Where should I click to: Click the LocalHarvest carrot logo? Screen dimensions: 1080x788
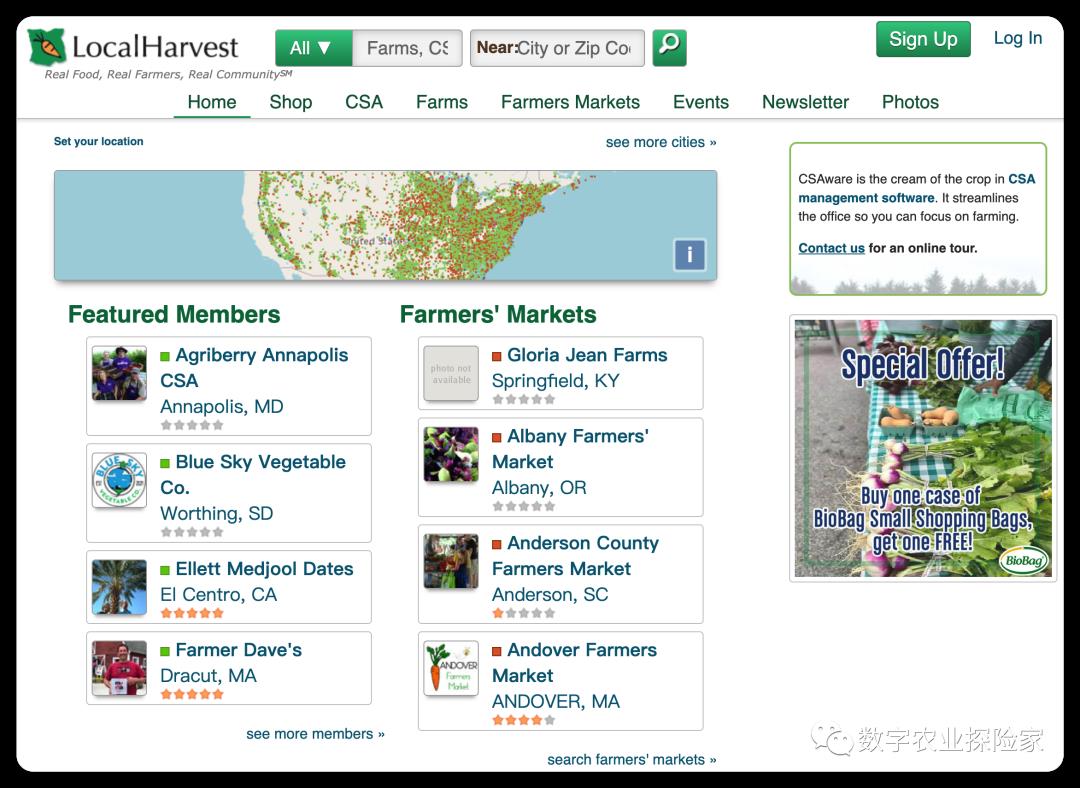[x=47, y=48]
